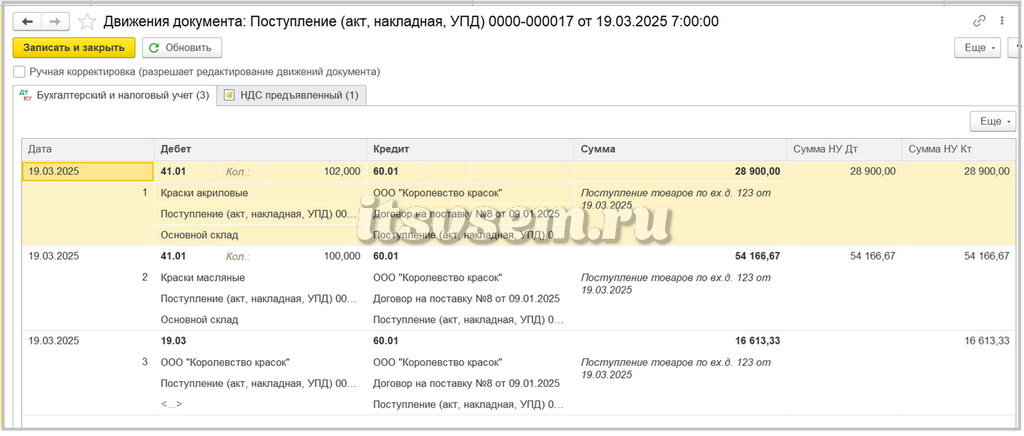The height and width of the screenshot is (436, 1024).
Task: Select Краски акриловые cell
Action: [261, 193]
